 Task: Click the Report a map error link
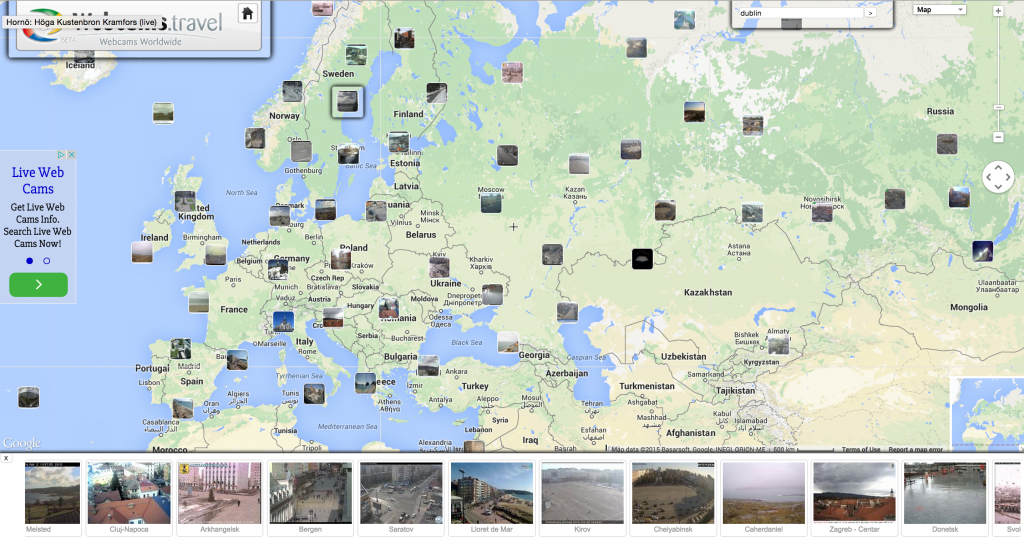[916, 449]
